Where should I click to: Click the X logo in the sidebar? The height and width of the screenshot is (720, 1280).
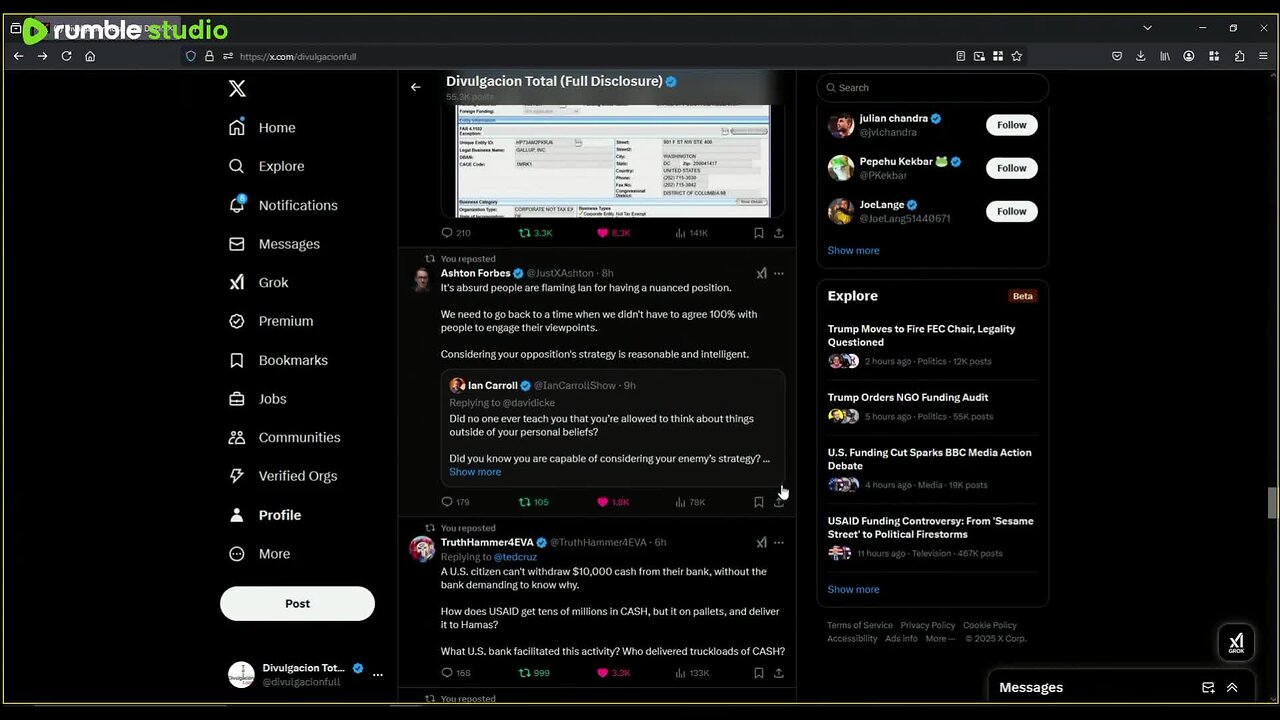pos(237,88)
